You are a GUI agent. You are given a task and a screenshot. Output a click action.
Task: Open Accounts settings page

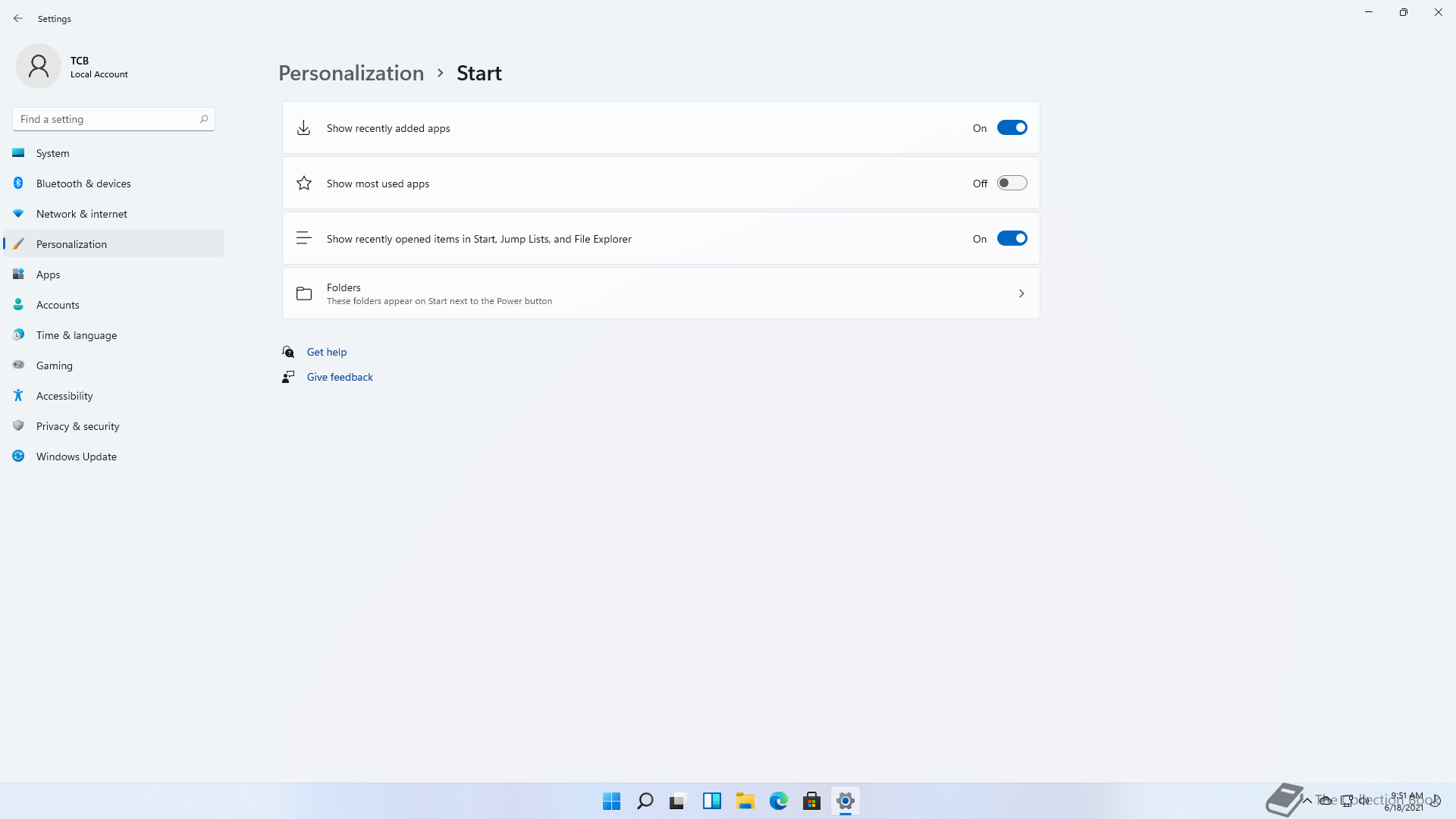pos(114,305)
